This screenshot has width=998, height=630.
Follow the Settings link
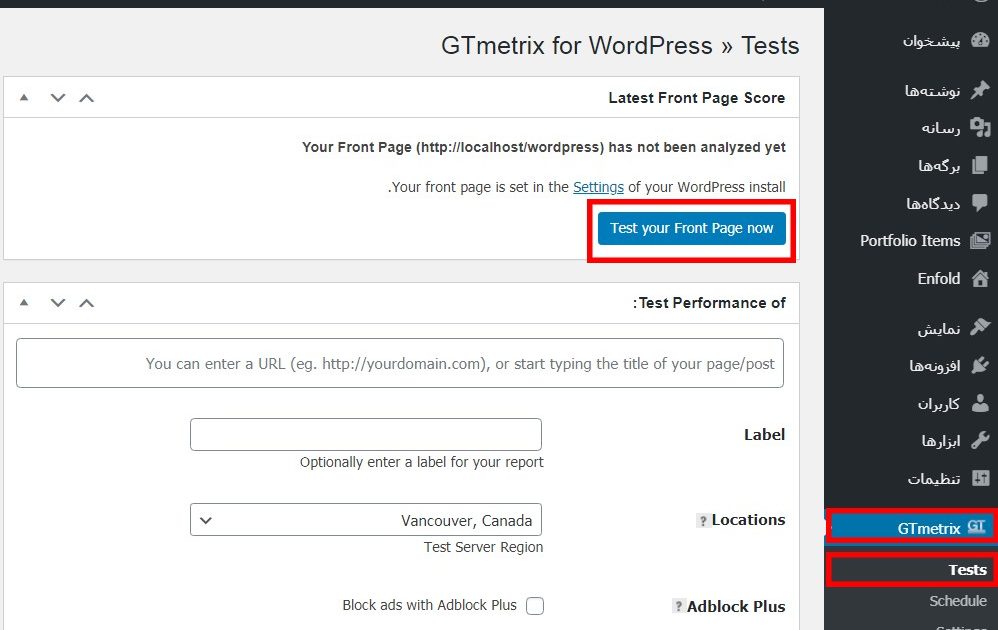click(x=598, y=187)
